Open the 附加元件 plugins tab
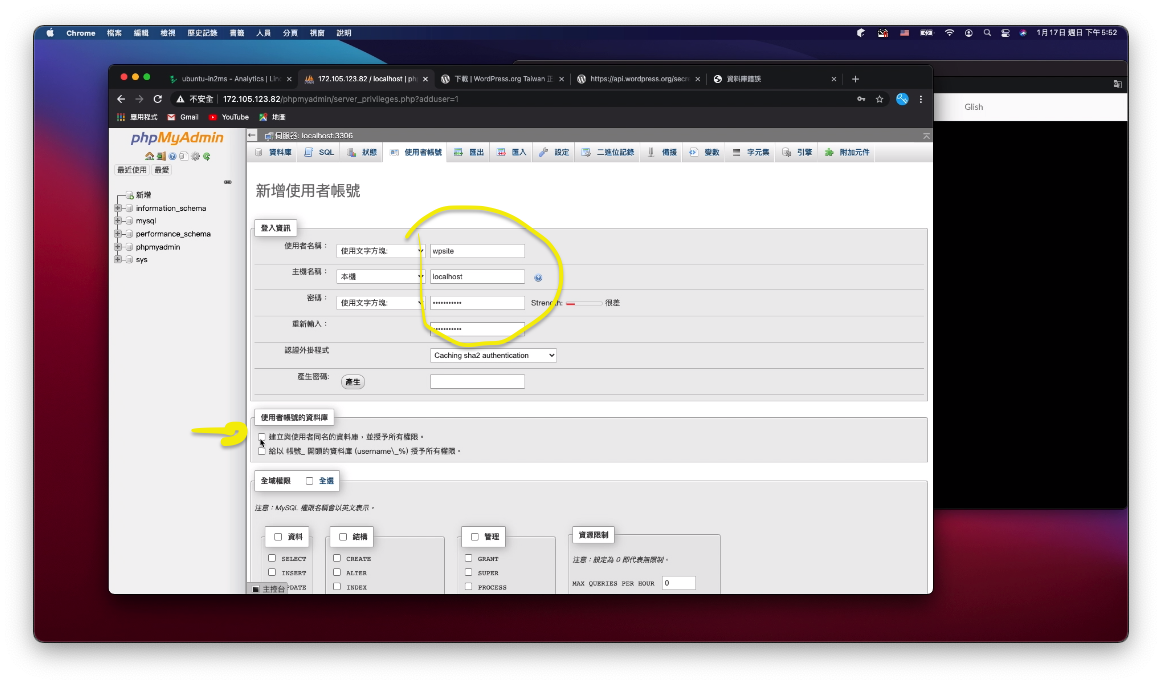This screenshot has width=1162, height=684. [x=847, y=153]
